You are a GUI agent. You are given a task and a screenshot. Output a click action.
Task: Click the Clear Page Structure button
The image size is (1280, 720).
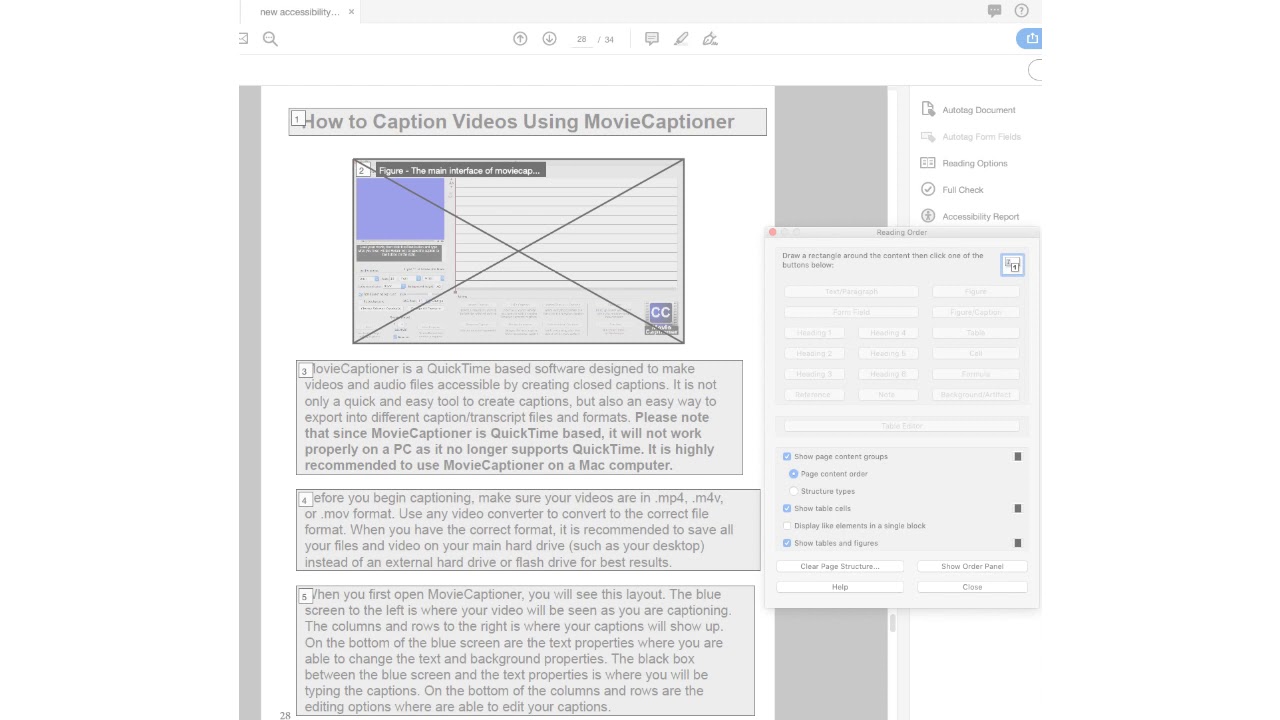(840, 566)
